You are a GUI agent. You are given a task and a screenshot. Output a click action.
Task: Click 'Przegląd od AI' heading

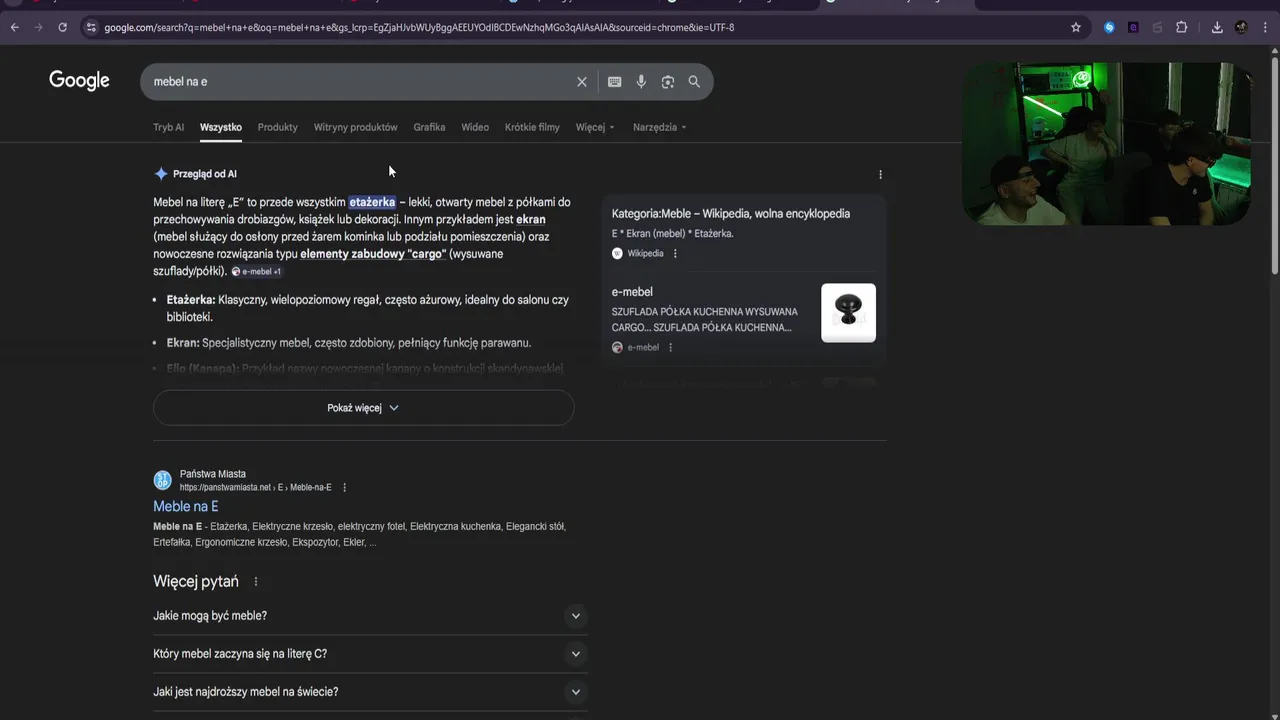[205, 174]
